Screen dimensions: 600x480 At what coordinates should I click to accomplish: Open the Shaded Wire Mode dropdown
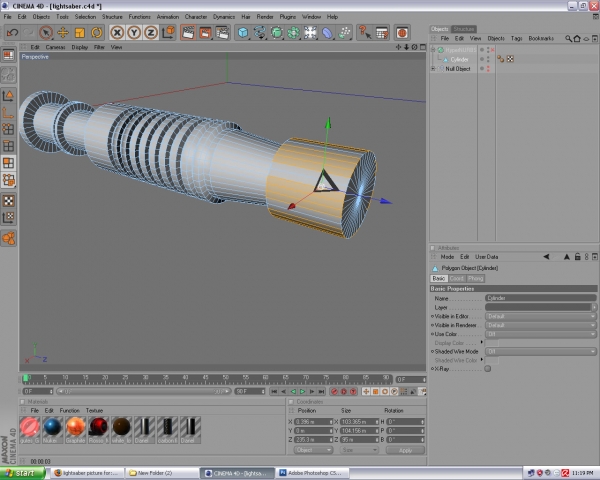click(x=541, y=351)
